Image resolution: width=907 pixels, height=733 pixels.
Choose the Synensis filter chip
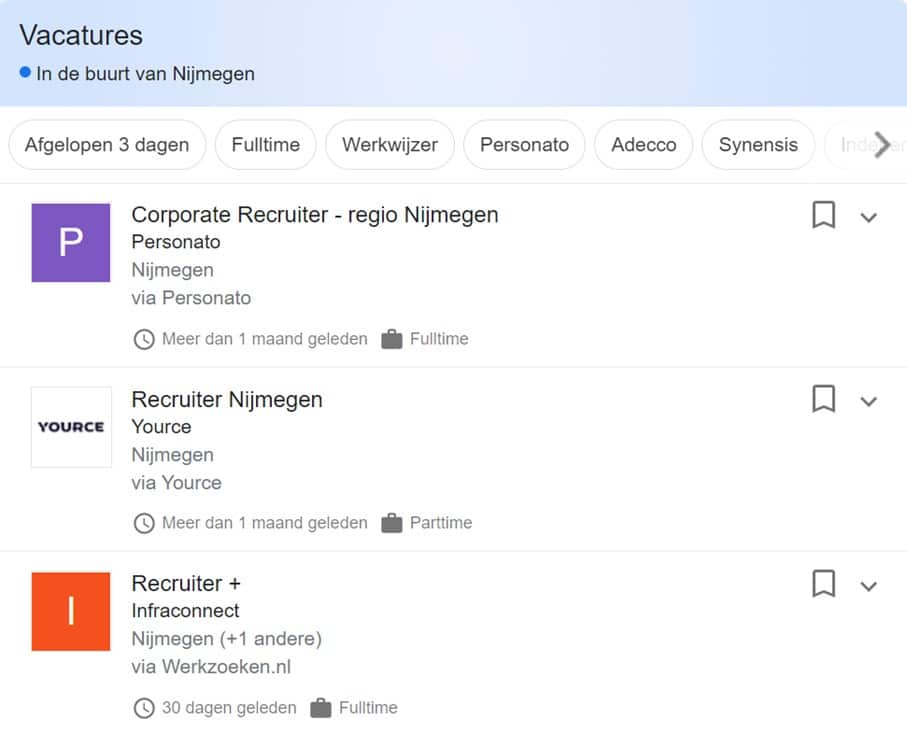click(758, 145)
